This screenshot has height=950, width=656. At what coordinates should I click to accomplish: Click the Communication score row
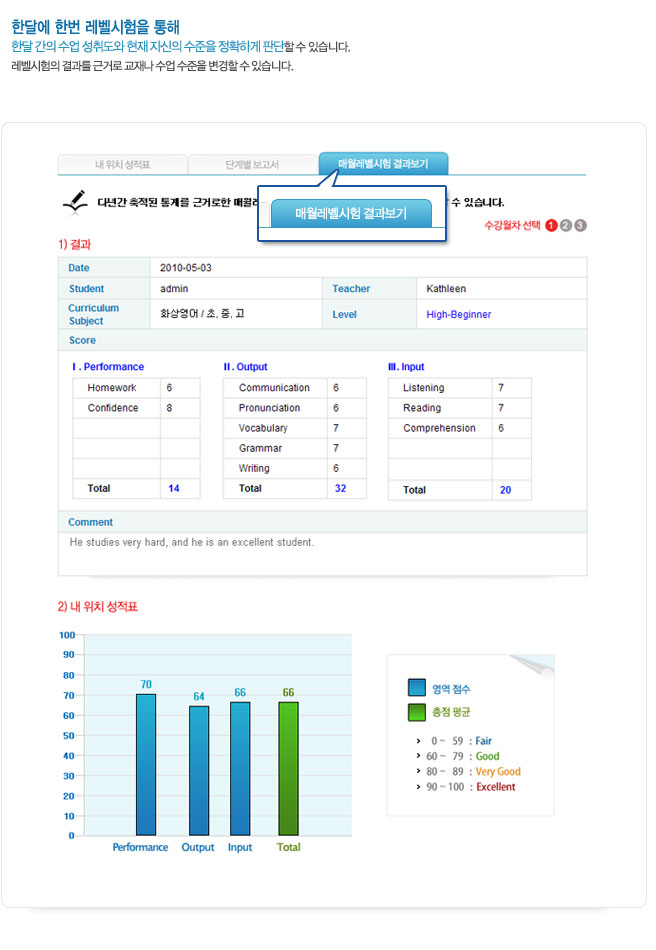(x=295, y=388)
